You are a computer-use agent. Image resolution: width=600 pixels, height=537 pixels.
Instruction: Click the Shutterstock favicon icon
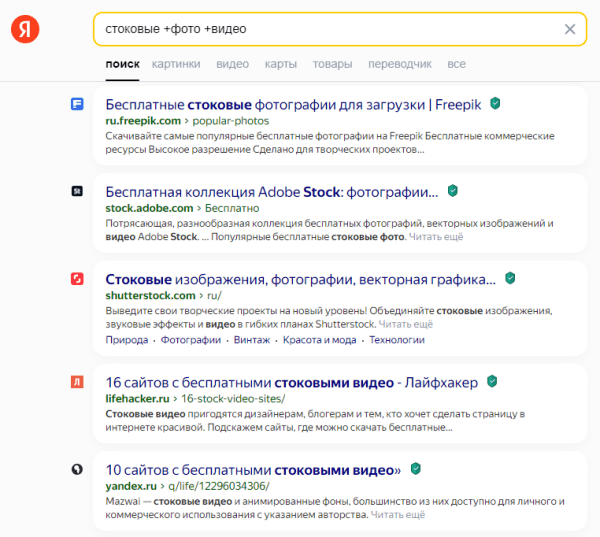(x=77, y=278)
